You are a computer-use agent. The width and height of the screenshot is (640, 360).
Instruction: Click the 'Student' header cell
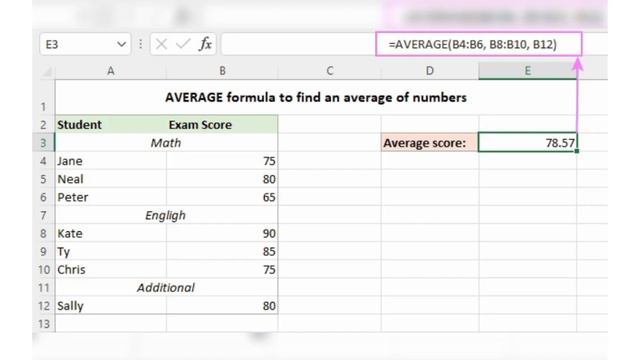111,124
